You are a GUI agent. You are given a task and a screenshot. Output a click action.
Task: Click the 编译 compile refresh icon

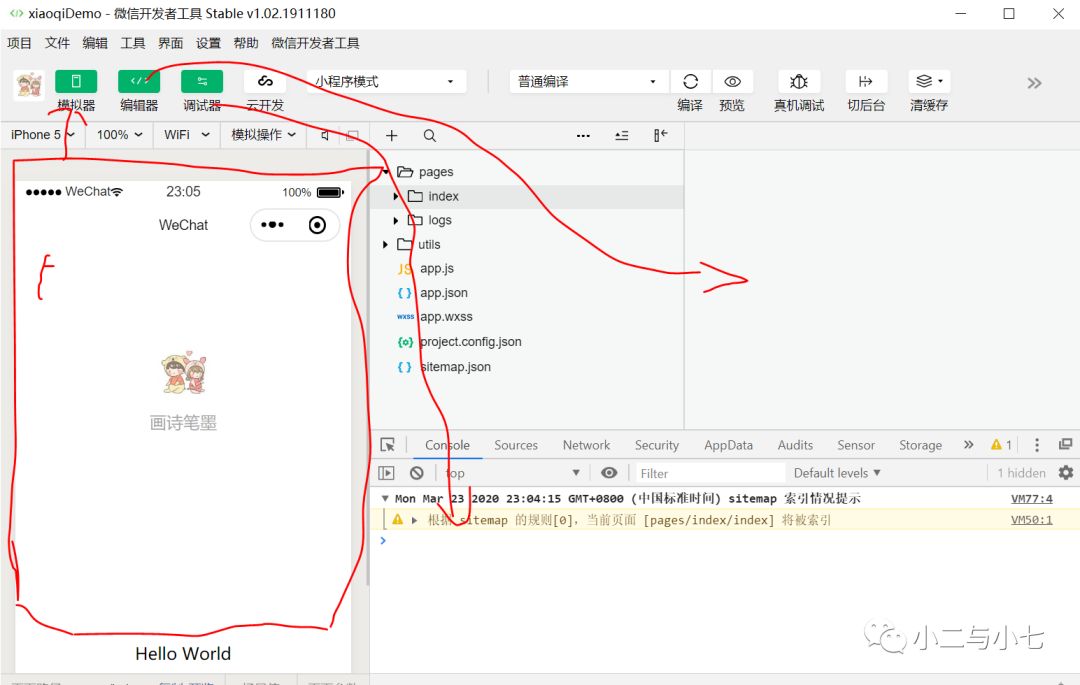point(690,81)
